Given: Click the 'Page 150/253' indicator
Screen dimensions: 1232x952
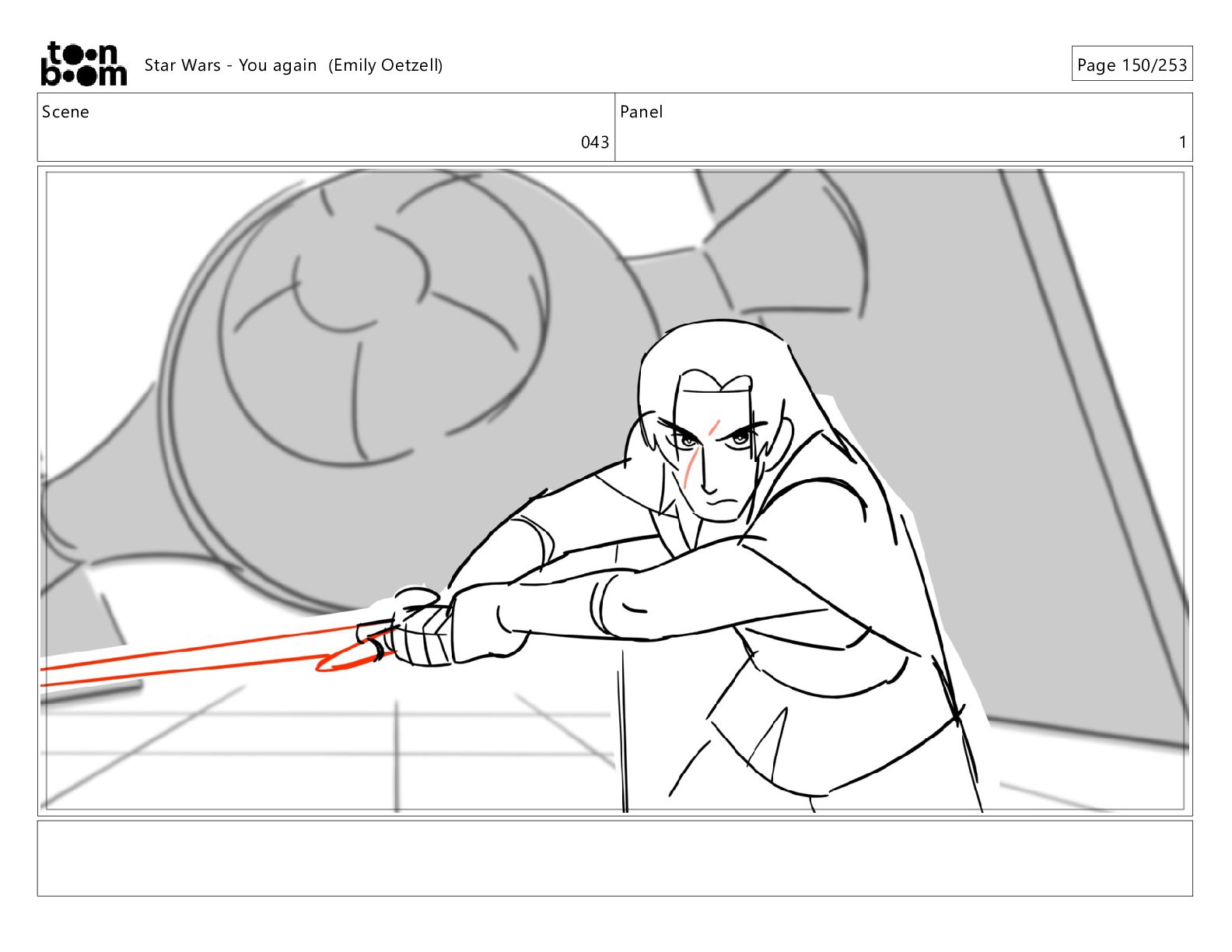Looking at the screenshot, I should 1132,64.
